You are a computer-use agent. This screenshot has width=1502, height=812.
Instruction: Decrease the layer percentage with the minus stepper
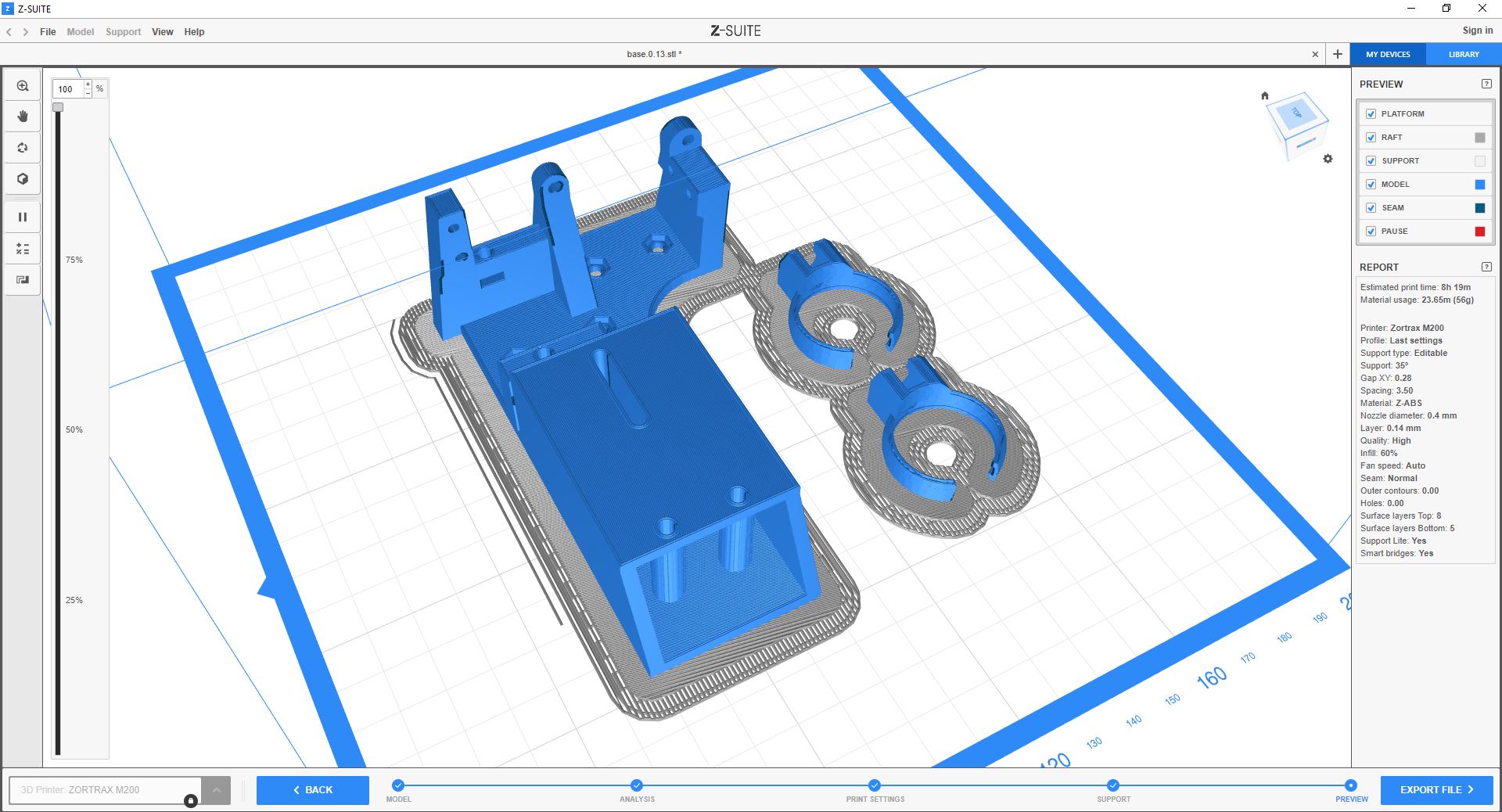88,93
